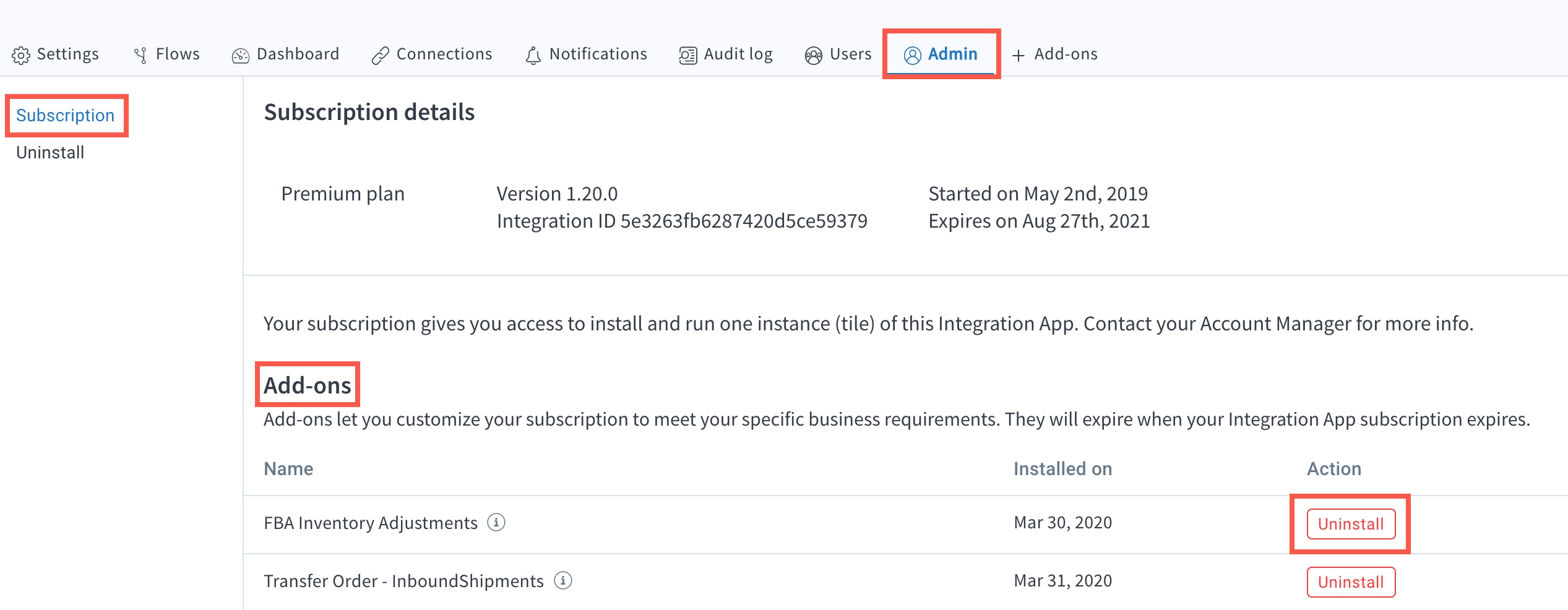Open the Add-ons tab
The image size is (1568, 610).
tap(1054, 54)
